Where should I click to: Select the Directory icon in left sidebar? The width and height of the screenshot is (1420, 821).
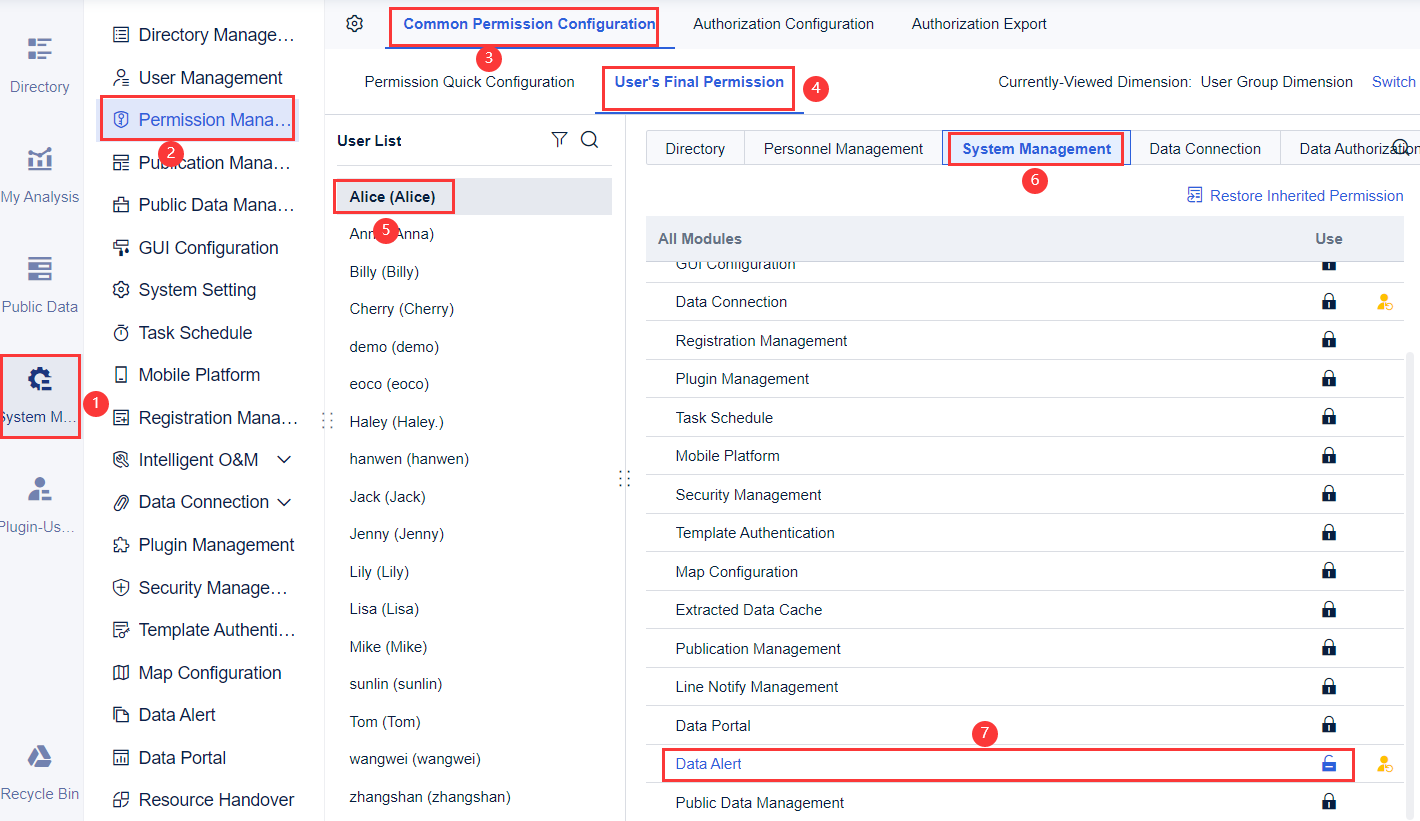pos(39,60)
